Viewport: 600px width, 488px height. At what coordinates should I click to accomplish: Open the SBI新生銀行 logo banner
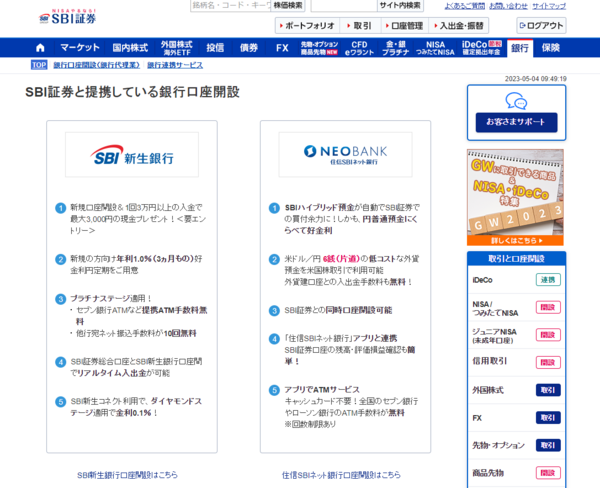coord(132,155)
